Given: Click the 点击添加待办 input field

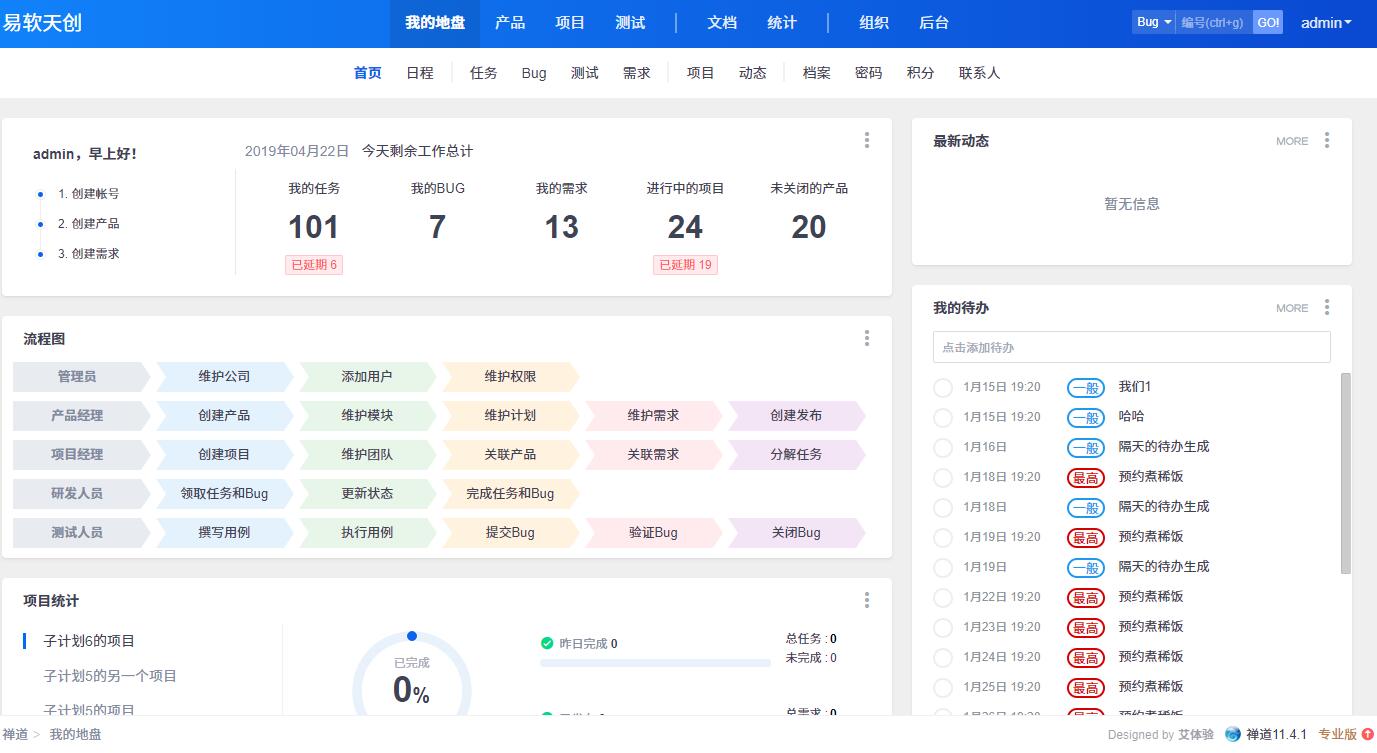Looking at the screenshot, I should pyautogui.click(x=1131, y=347).
